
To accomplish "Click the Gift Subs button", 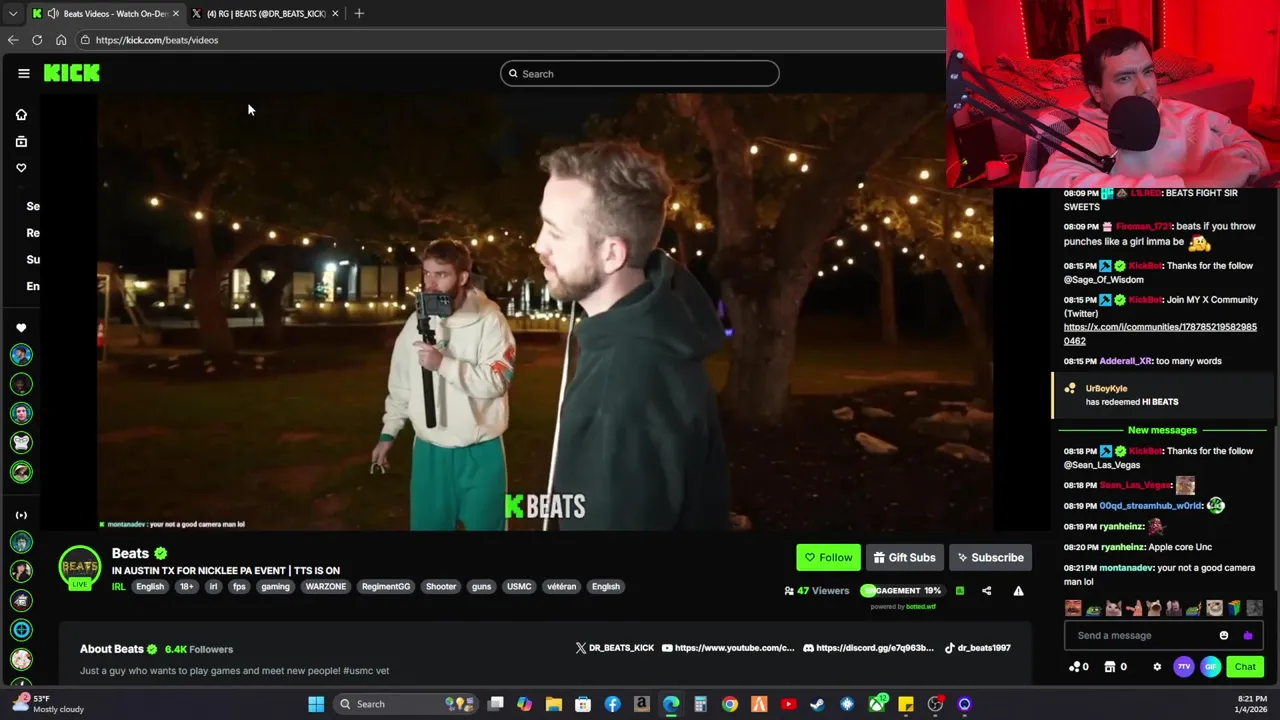I will tap(904, 558).
